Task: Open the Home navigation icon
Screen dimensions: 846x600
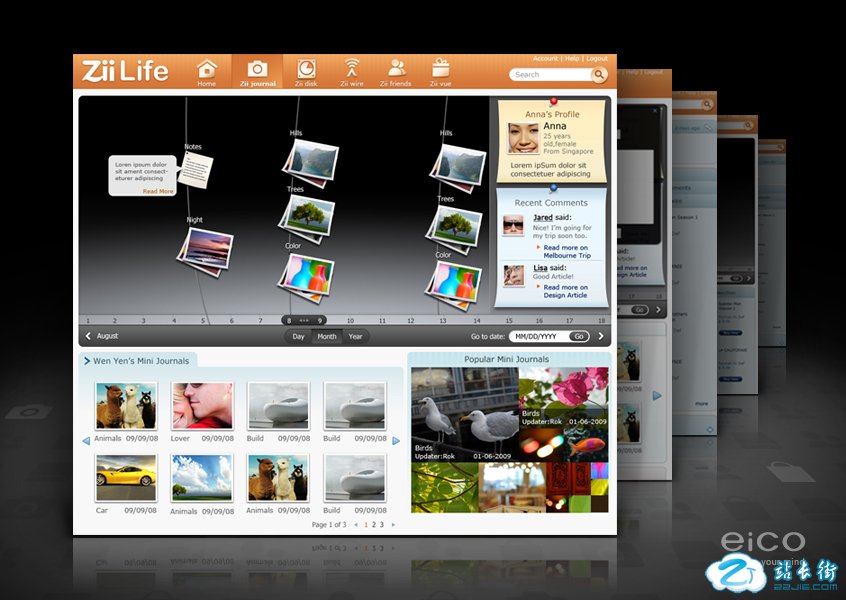Action: (207, 69)
